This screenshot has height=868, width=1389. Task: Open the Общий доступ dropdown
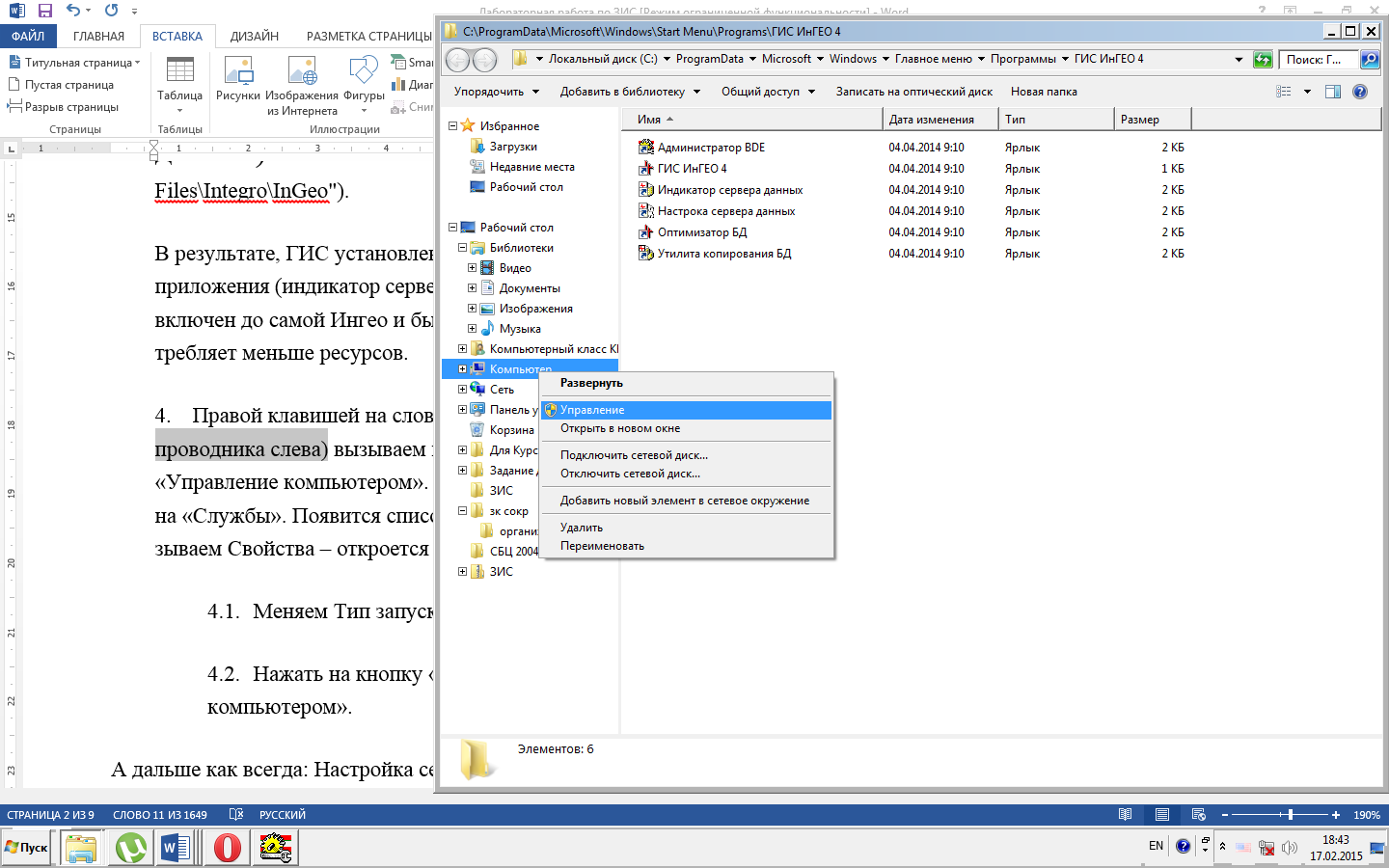coord(768,92)
